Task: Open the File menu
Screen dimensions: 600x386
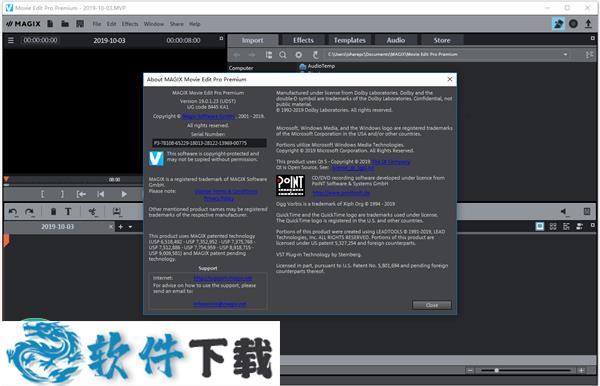Action: (97, 24)
